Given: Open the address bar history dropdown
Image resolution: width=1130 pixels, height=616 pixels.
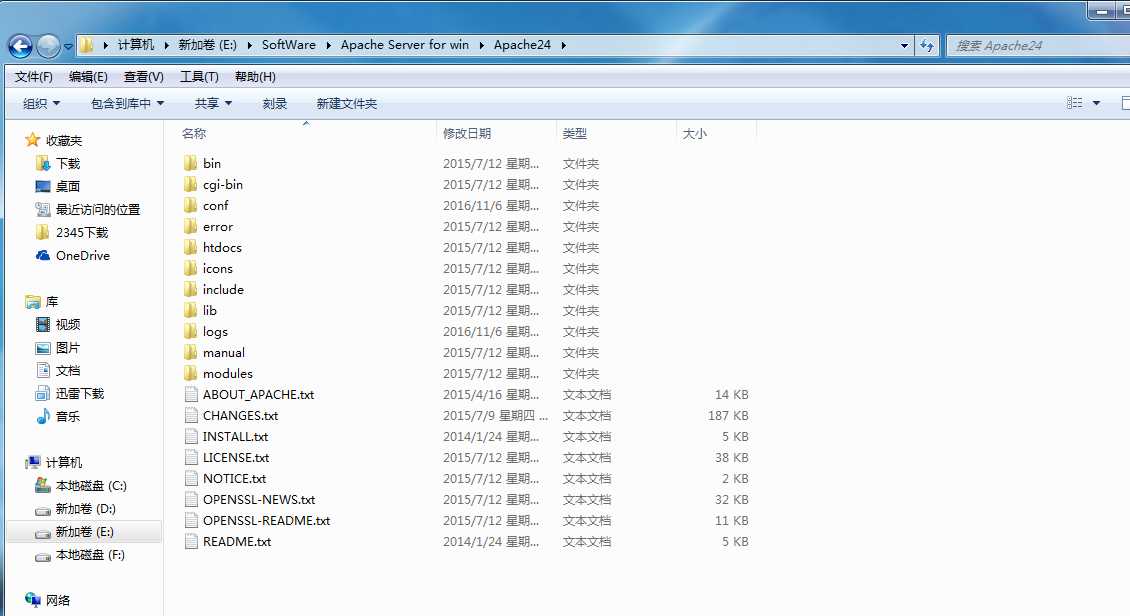Looking at the screenshot, I should [904, 45].
